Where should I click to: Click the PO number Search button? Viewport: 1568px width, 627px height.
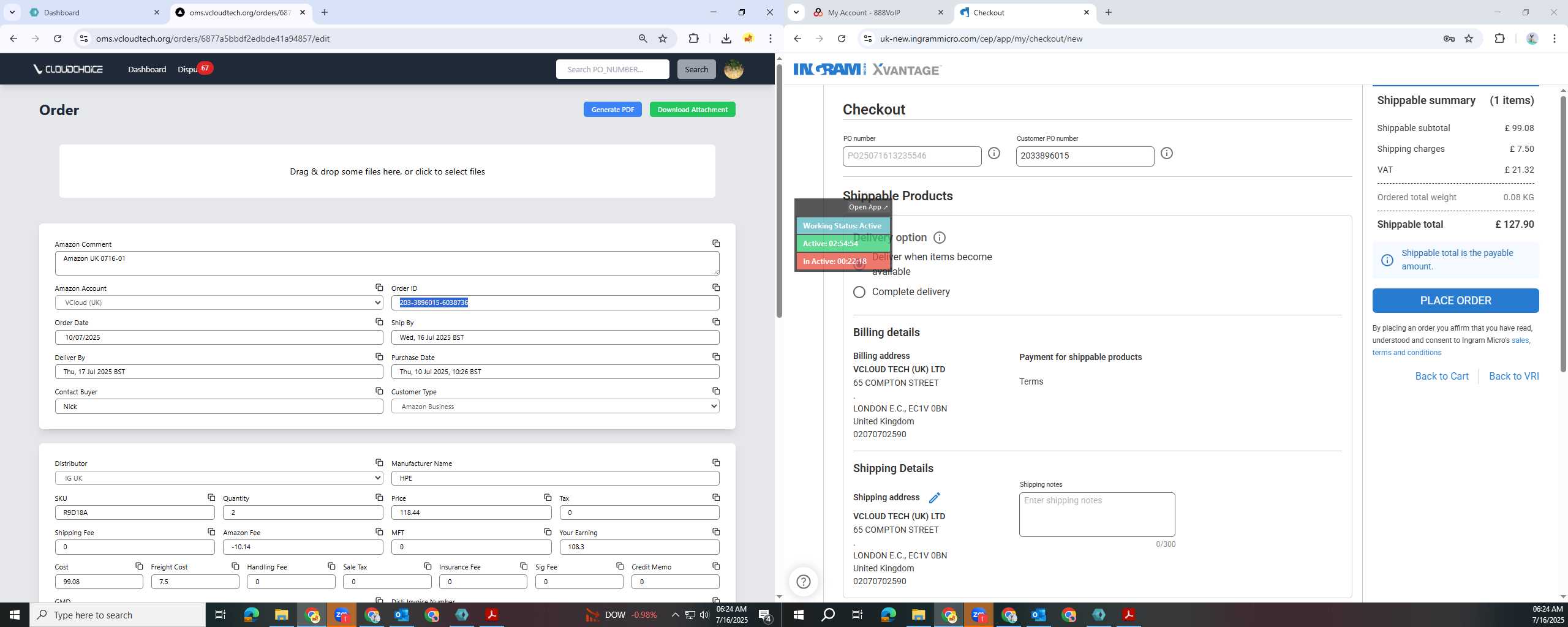696,69
